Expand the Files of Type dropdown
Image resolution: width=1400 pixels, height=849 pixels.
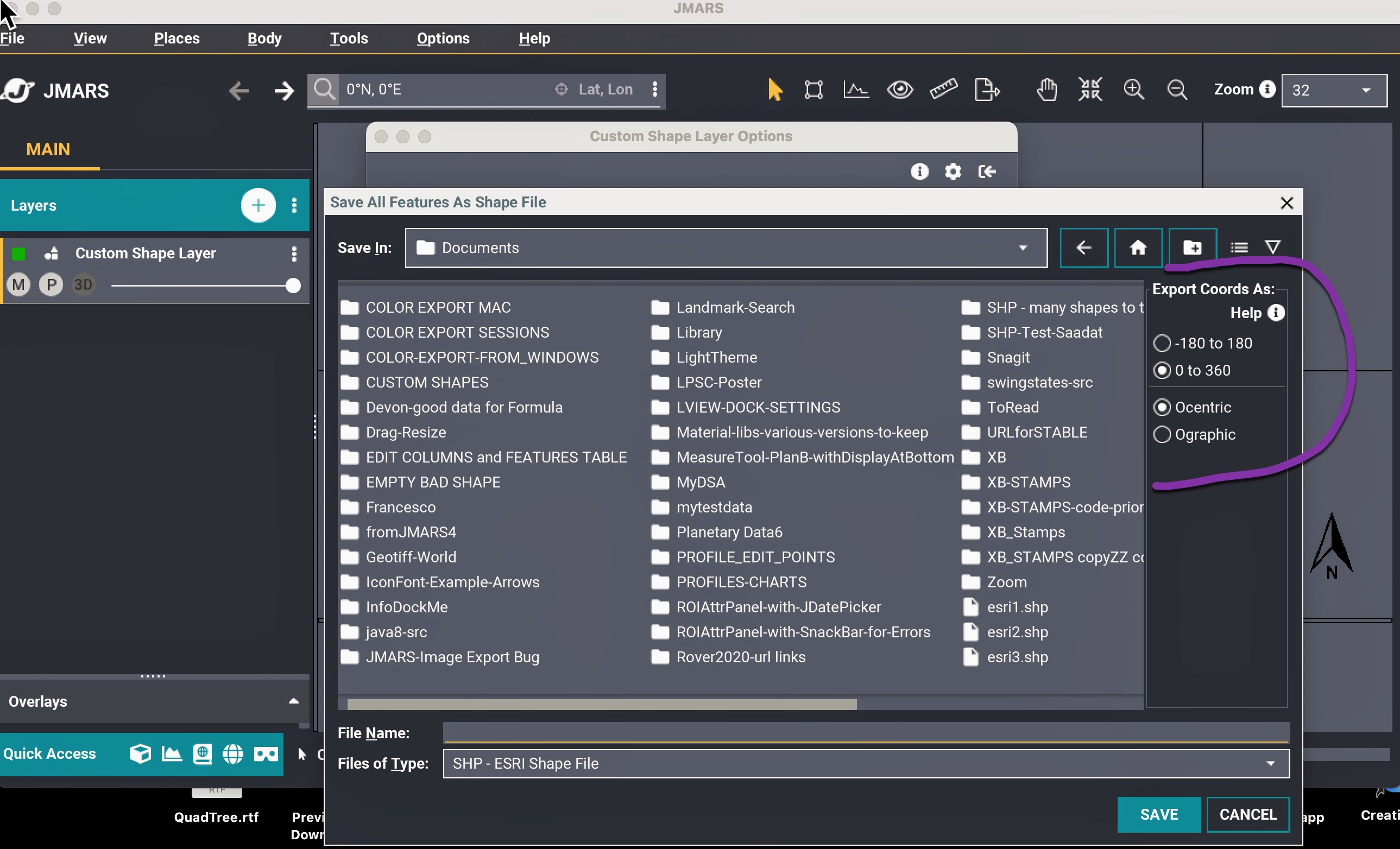(1270, 763)
